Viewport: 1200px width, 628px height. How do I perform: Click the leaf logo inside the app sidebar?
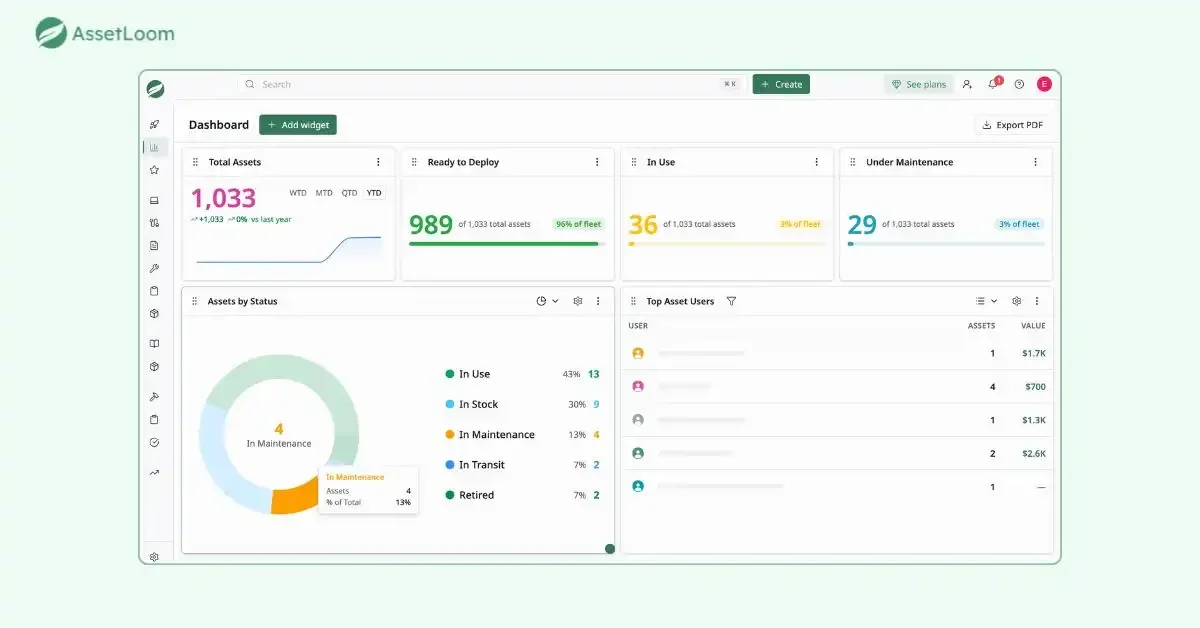pos(155,88)
